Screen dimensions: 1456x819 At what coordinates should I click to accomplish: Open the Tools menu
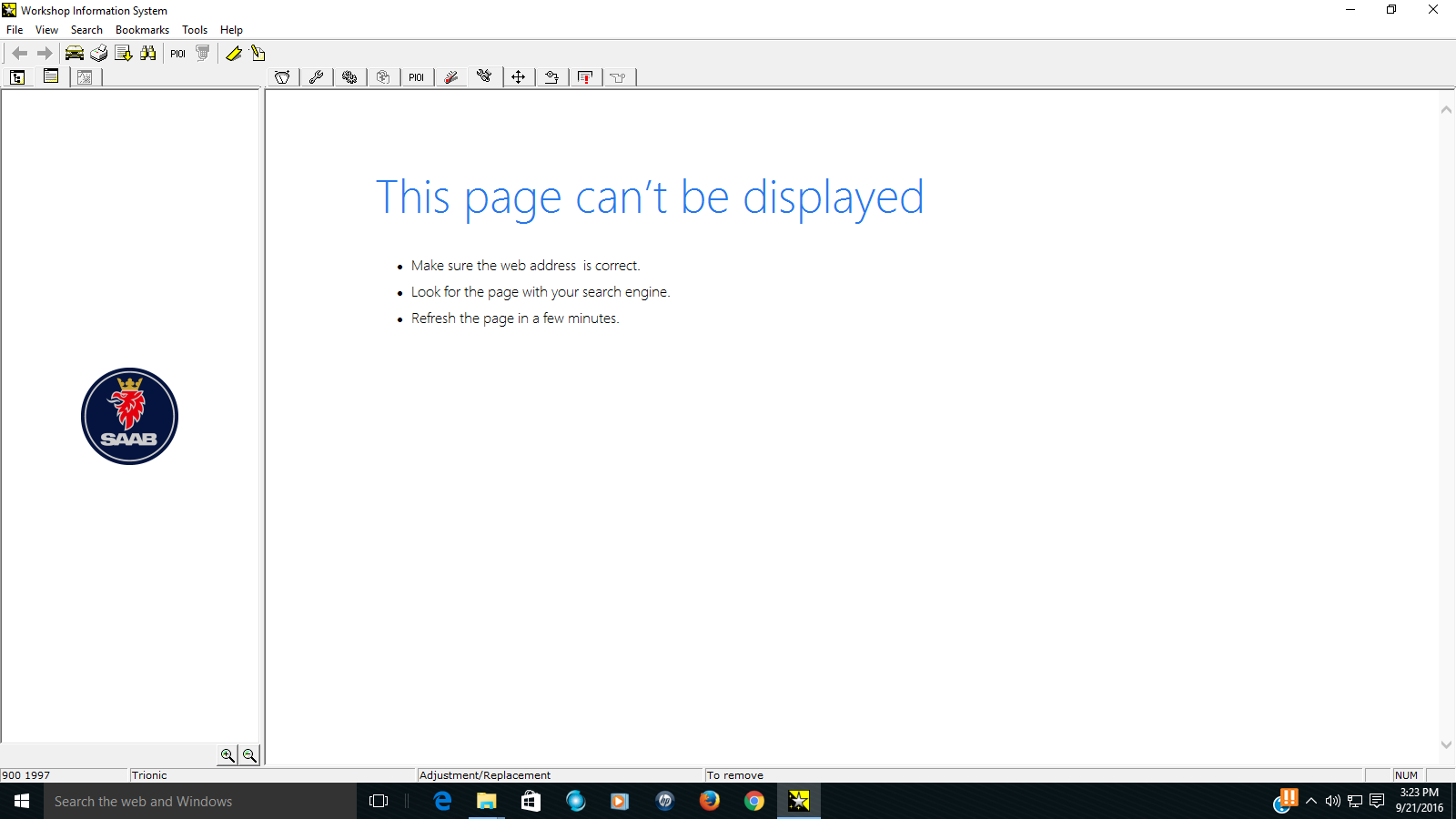pos(195,30)
